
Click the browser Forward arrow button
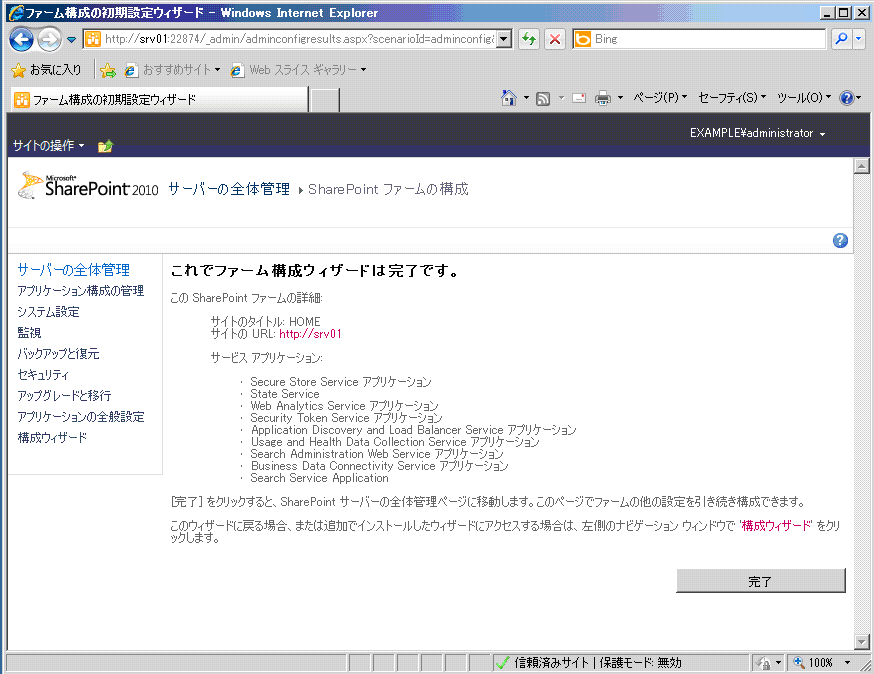(50, 39)
